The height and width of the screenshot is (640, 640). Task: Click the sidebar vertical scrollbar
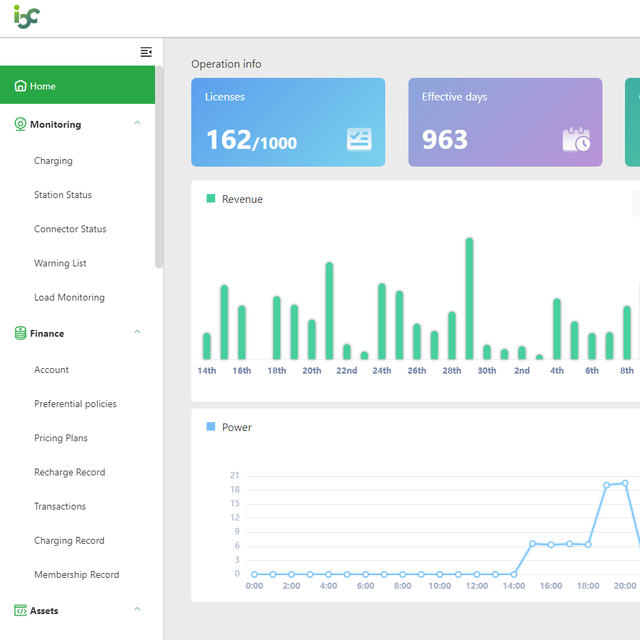[x=159, y=167]
